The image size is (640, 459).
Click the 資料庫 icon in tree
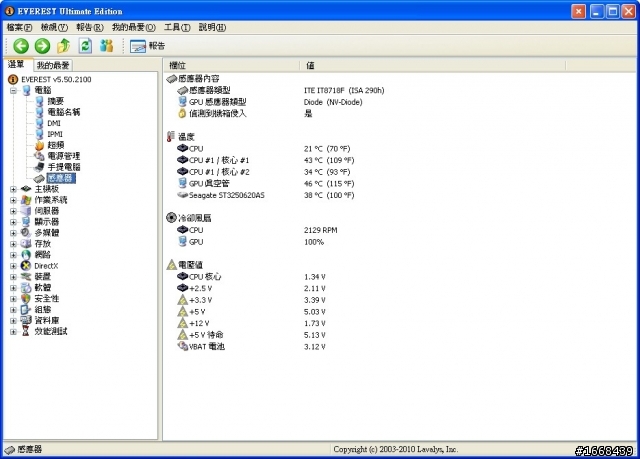tap(26, 320)
